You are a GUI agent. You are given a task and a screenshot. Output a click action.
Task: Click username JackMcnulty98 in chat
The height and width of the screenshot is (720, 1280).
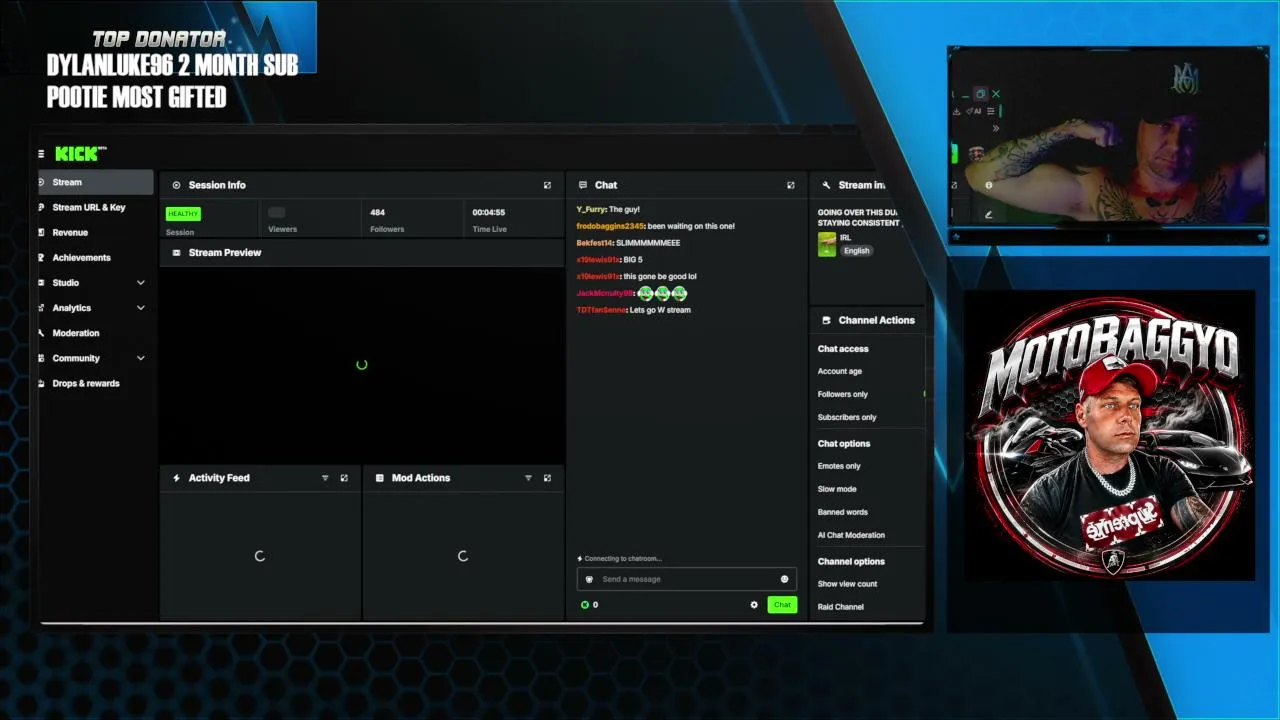click(x=605, y=293)
